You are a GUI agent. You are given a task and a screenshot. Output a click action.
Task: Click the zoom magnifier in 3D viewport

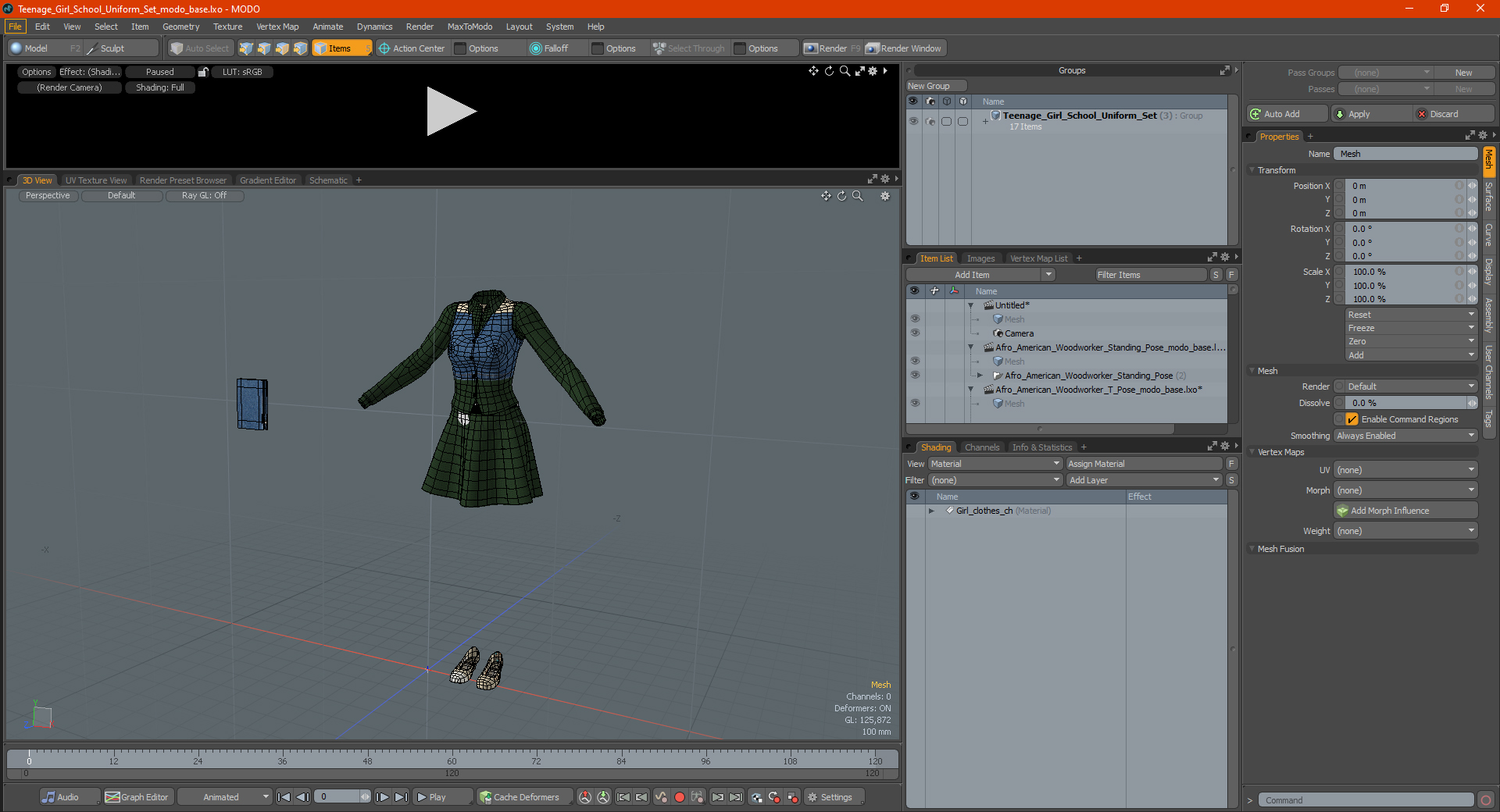click(x=857, y=196)
